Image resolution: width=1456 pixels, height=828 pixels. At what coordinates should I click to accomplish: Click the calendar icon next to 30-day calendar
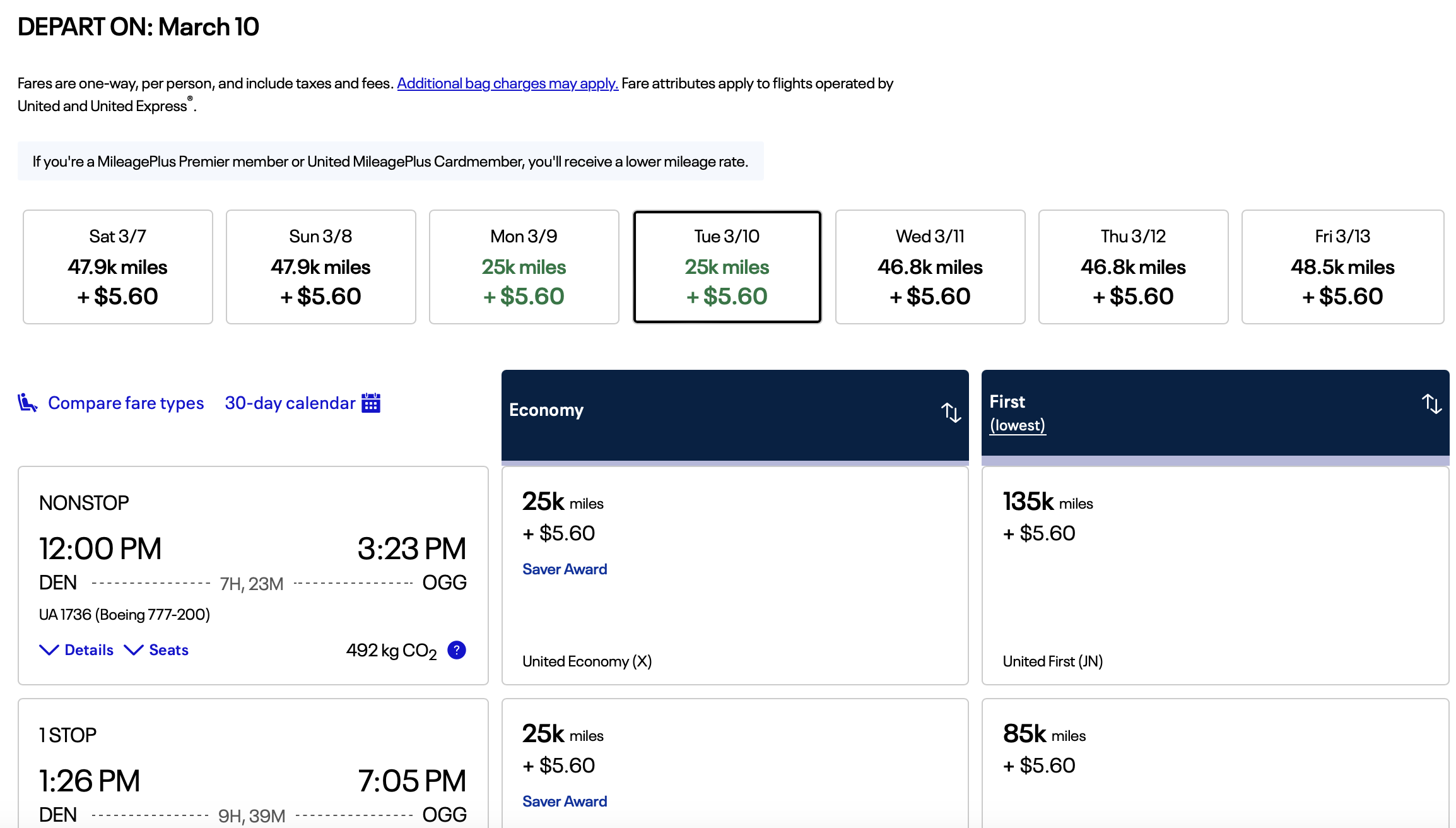point(371,403)
